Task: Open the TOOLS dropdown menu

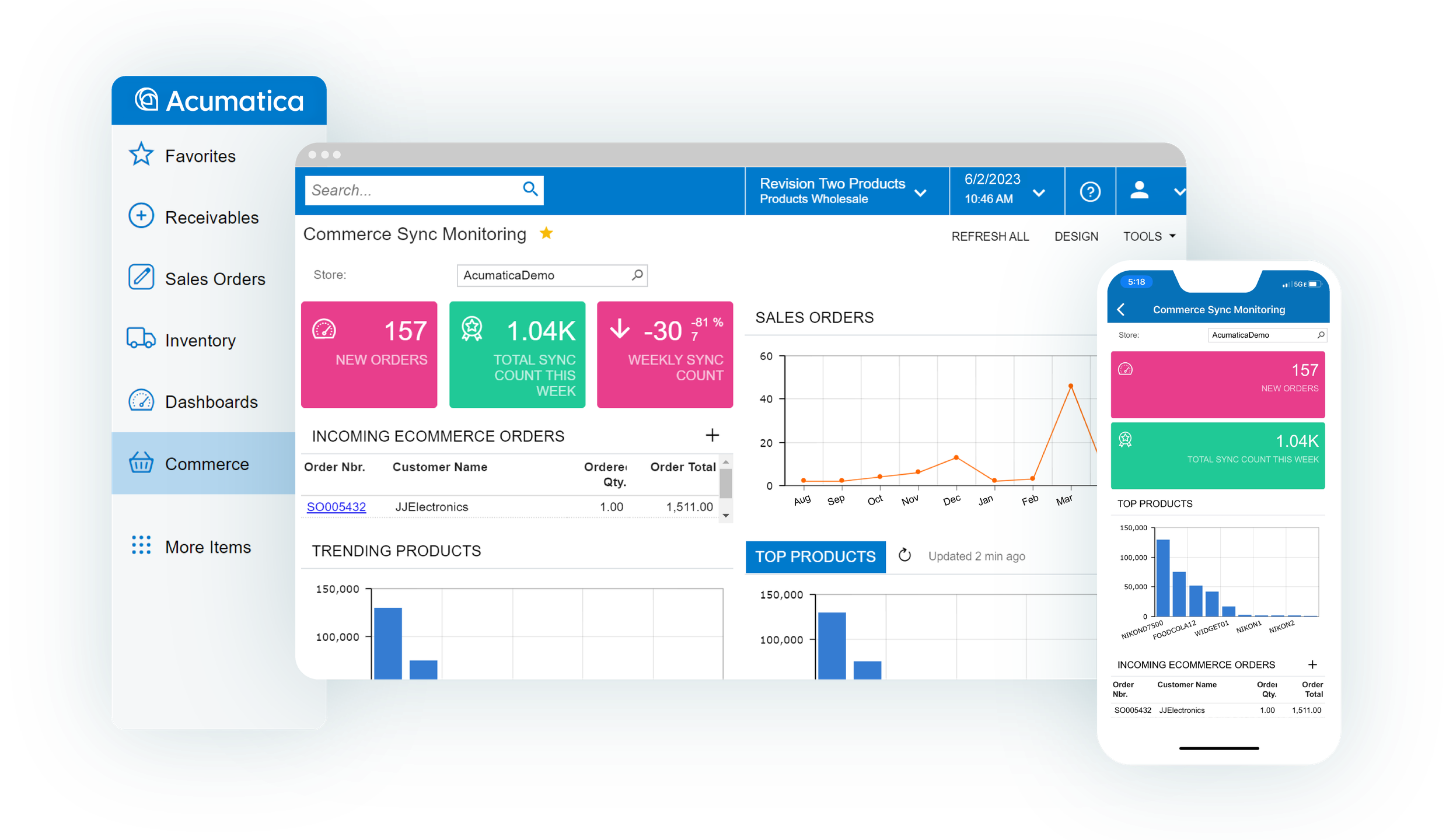Action: [x=1150, y=236]
